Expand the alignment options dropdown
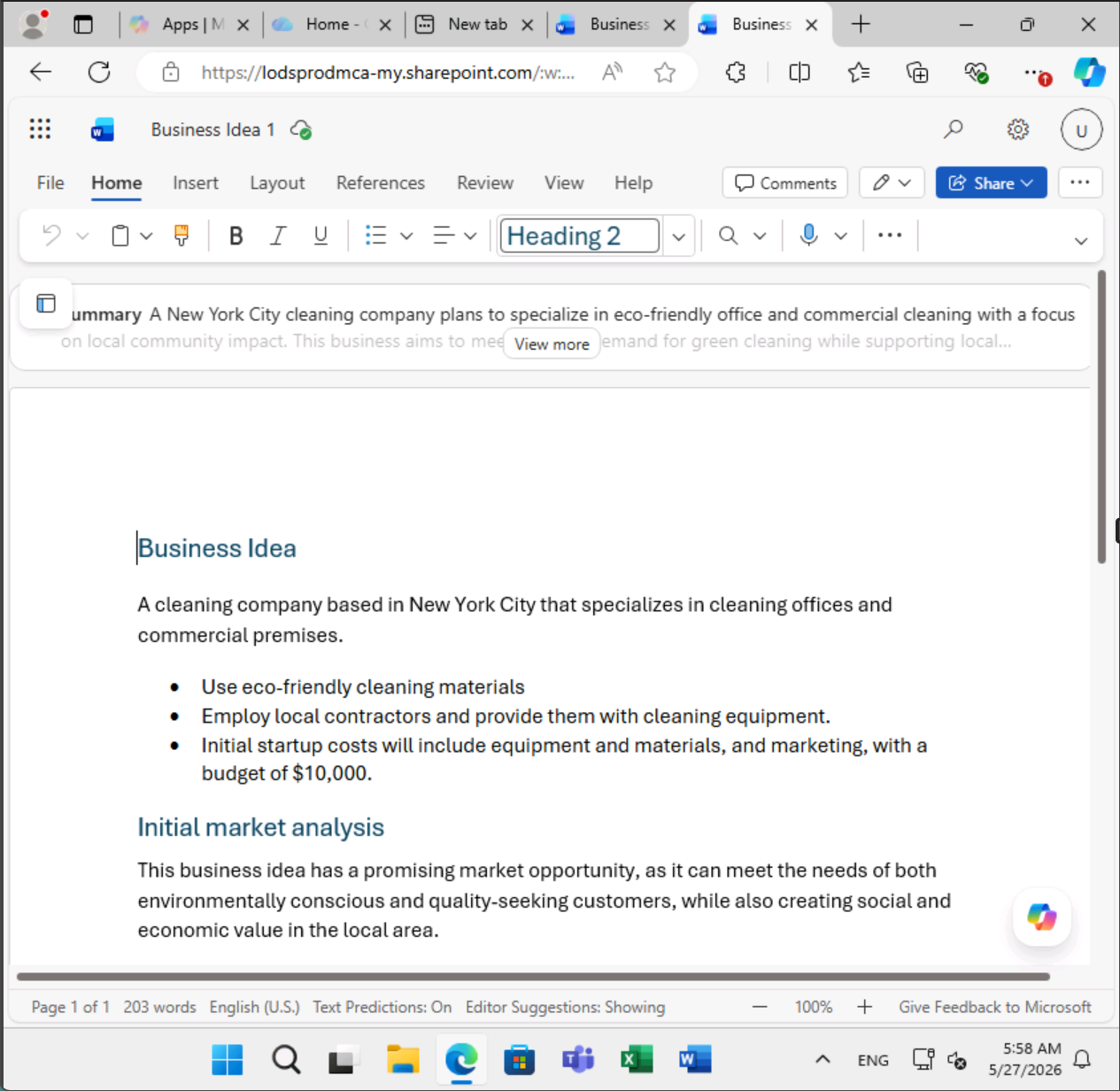Image resolution: width=1120 pixels, height=1091 pixels. (470, 236)
